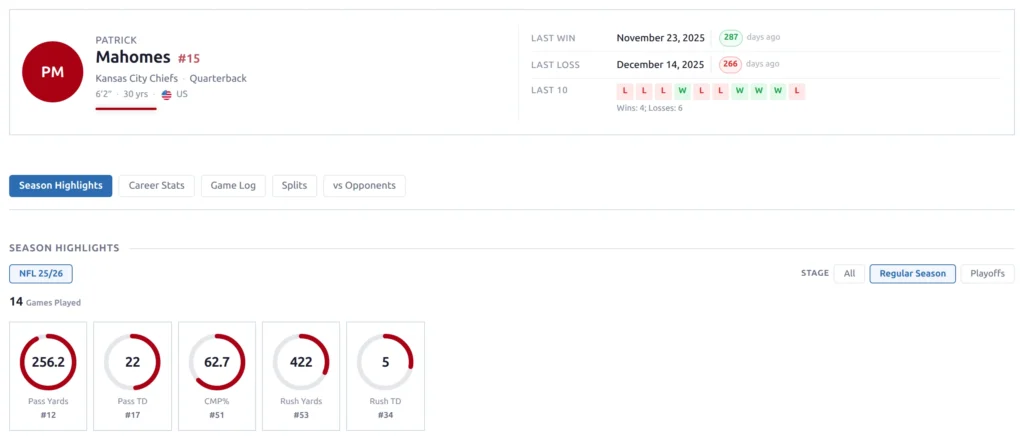The image size is (1024, 440).
Task: Click the 6'2" height text
Action: pos(103,94)
